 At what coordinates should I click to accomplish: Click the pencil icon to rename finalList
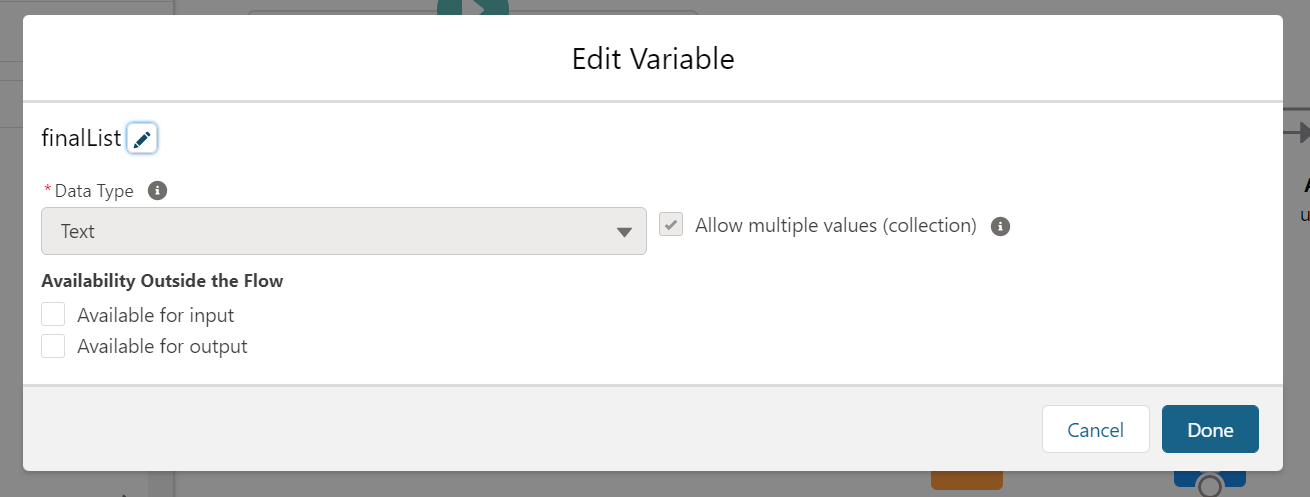click(142, 139)
